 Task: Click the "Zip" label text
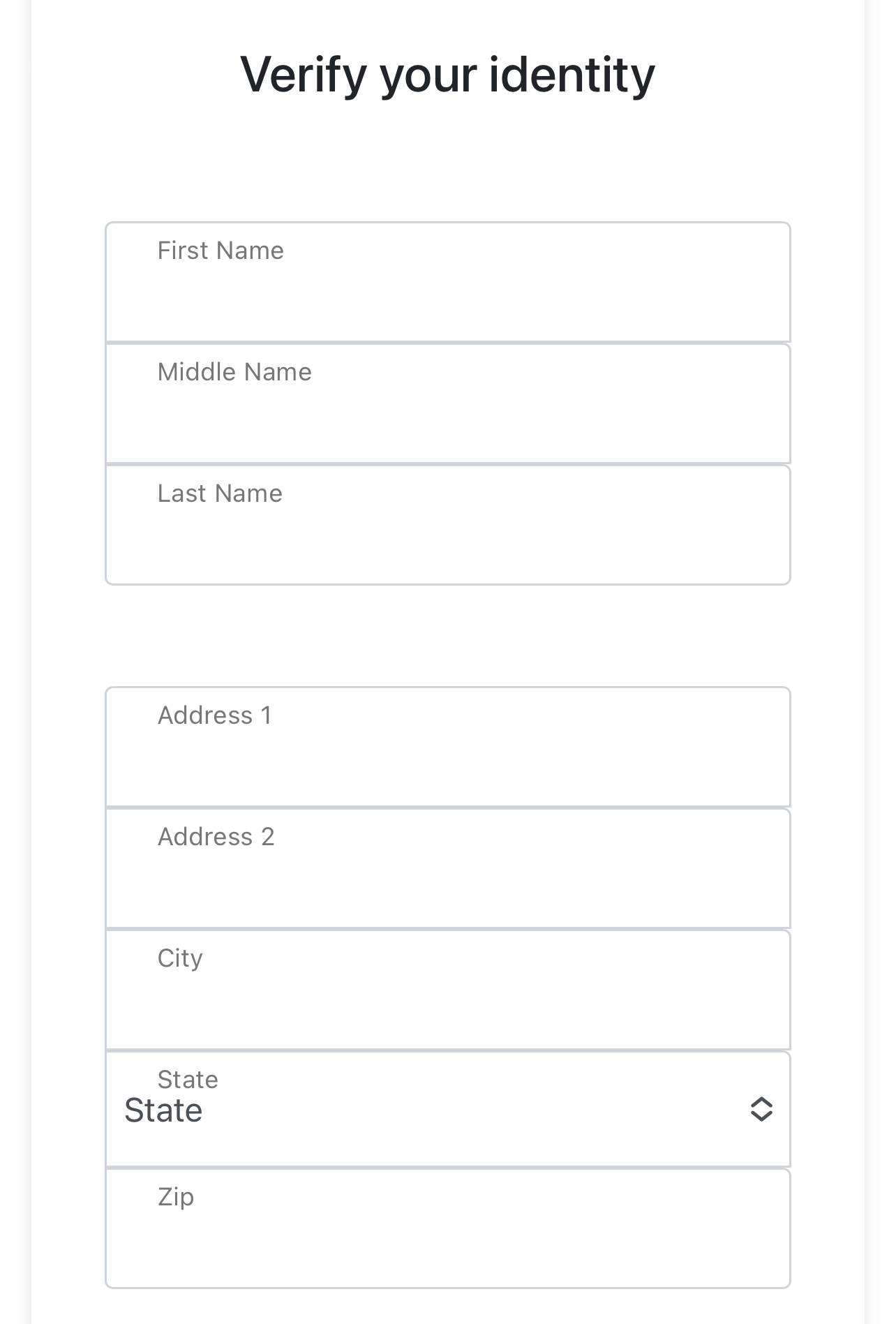176,1198
